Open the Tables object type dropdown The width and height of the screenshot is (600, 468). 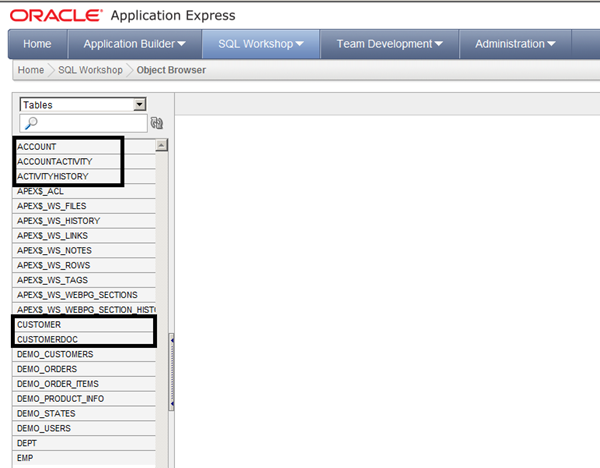pyautogui.click(x=83, y=104)
